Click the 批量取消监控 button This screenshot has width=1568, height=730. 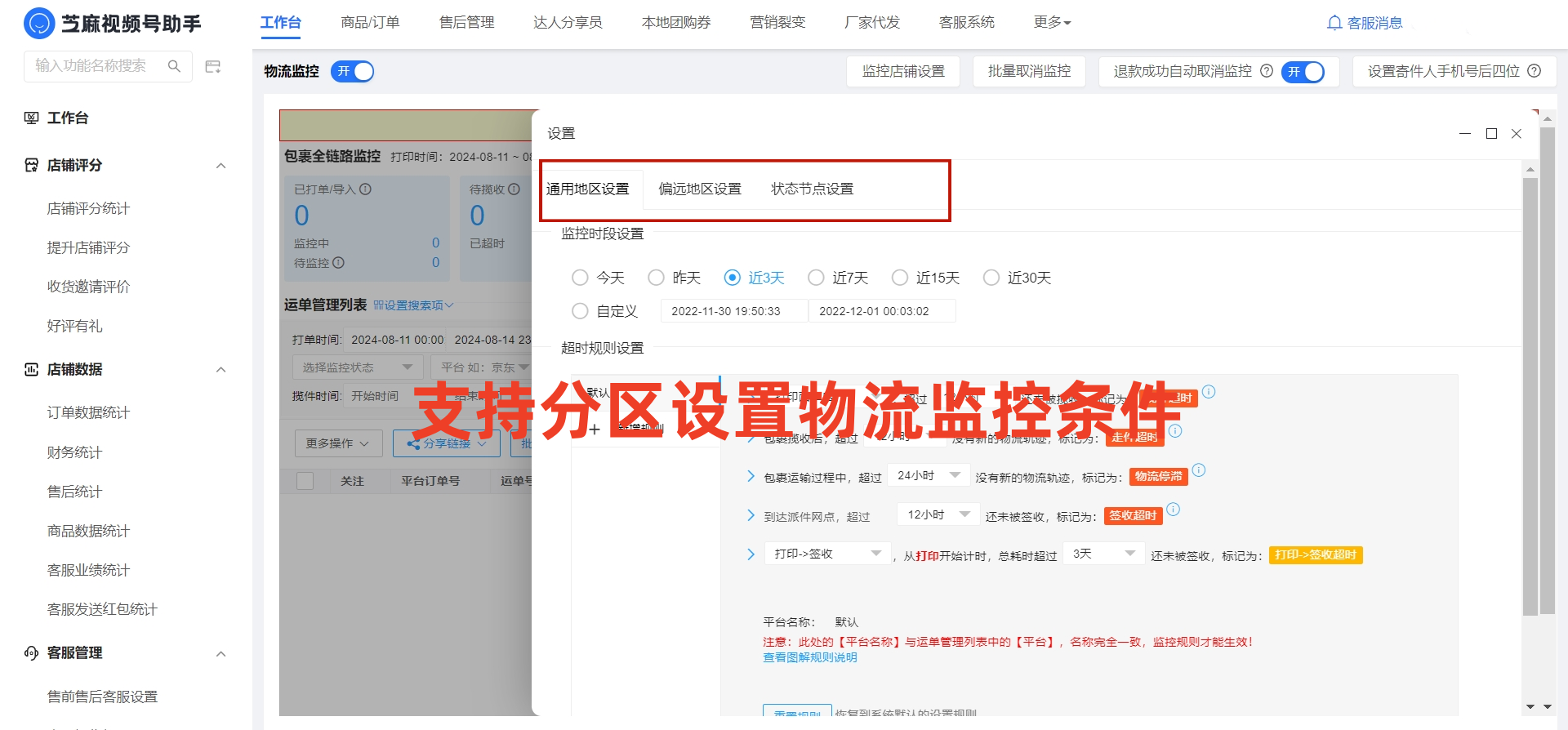pyautogui.click(x=1029, y=71)
